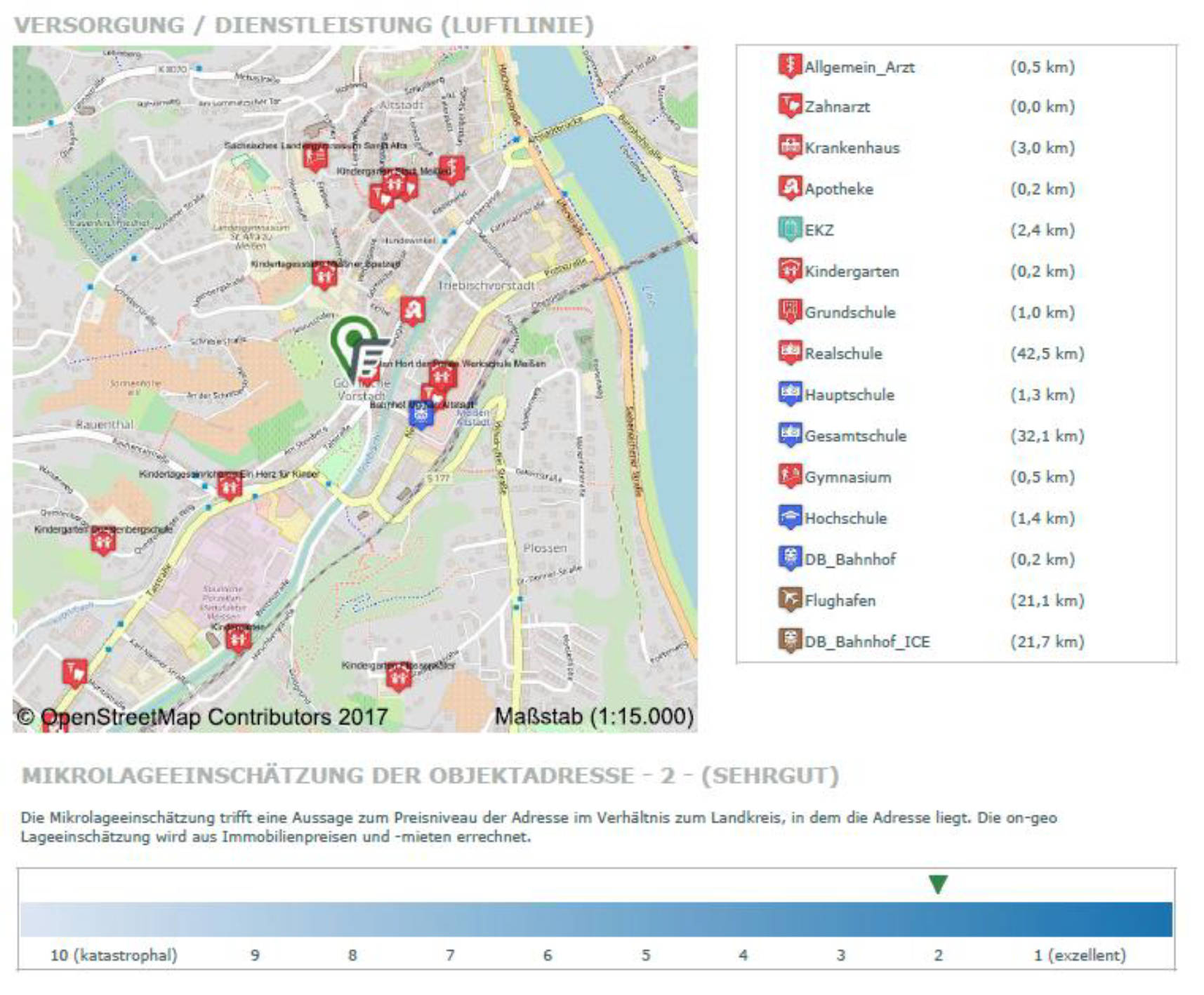Click the Meißner Spatzen kindergarten marker

point(324,275)
